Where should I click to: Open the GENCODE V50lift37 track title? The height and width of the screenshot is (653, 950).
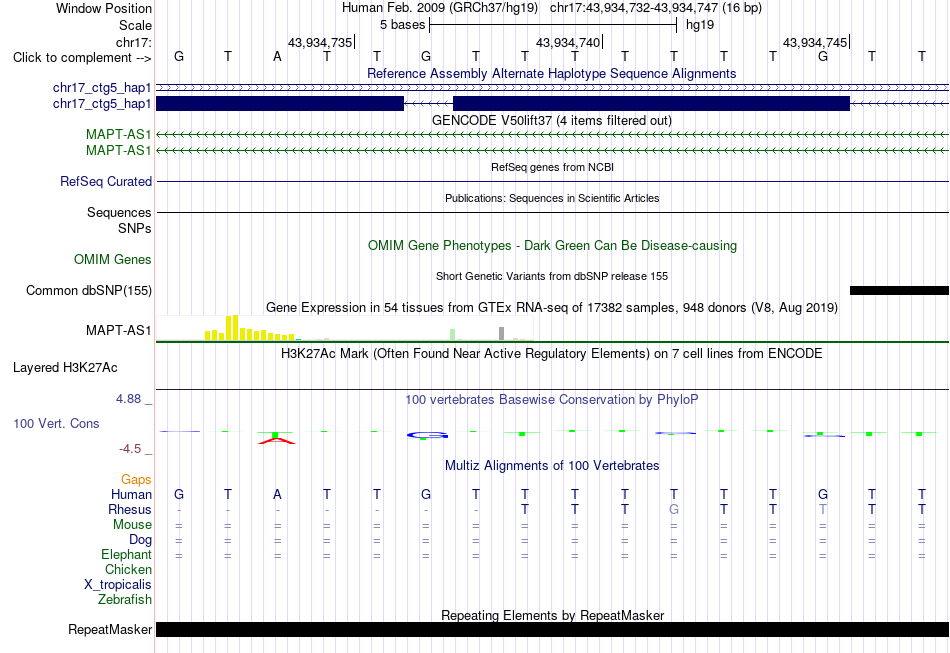coord(551,121)
